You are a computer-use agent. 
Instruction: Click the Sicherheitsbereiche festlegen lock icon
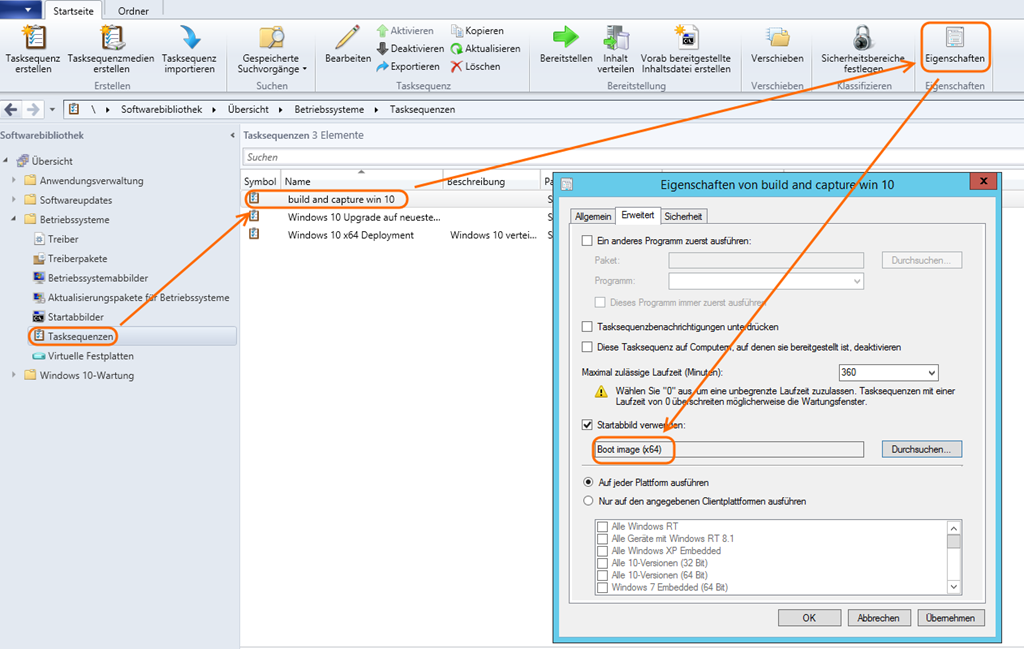click(862, 38)
